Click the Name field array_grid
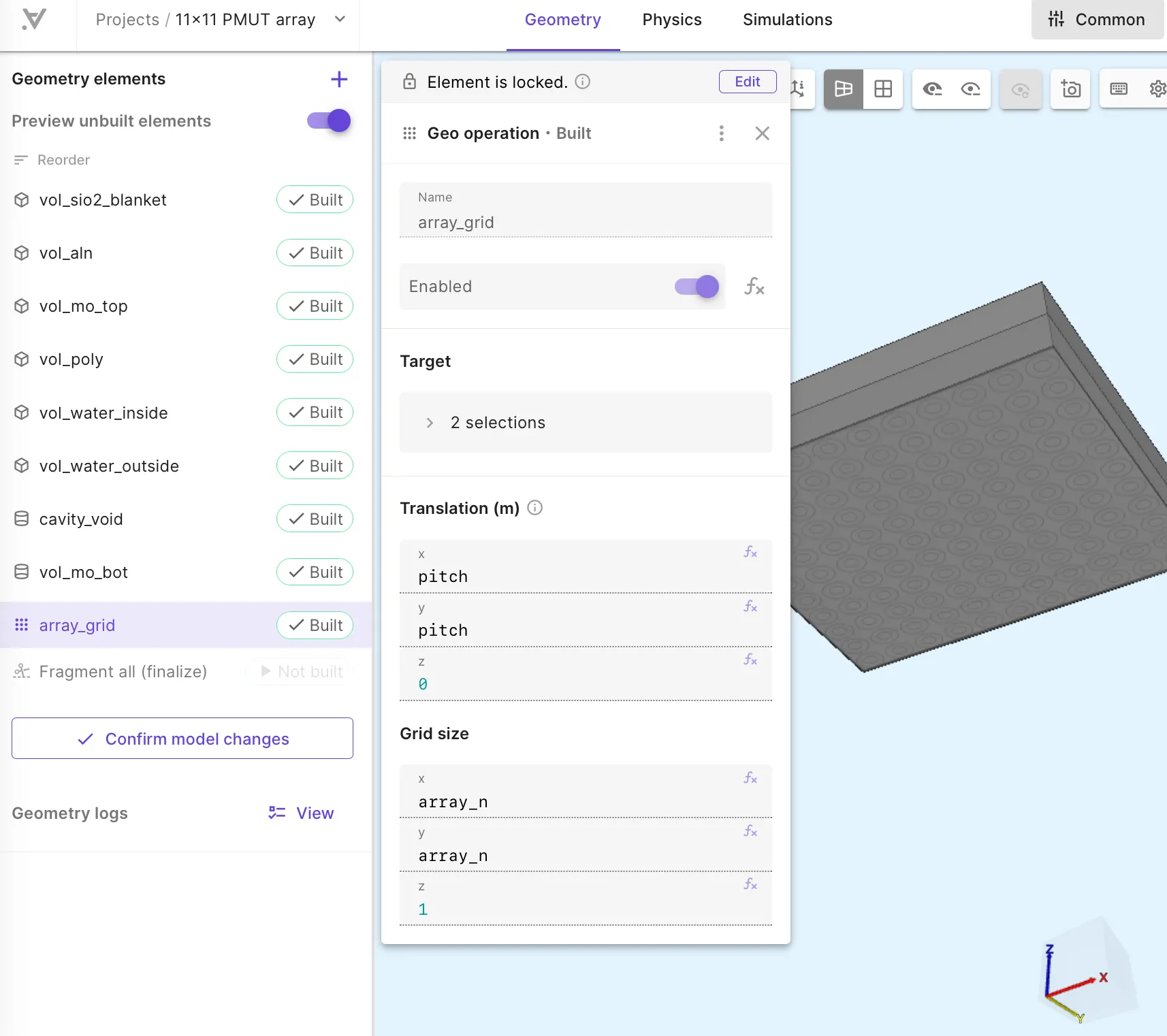This screenshot has height=1036, width=1167. point(586,210)
